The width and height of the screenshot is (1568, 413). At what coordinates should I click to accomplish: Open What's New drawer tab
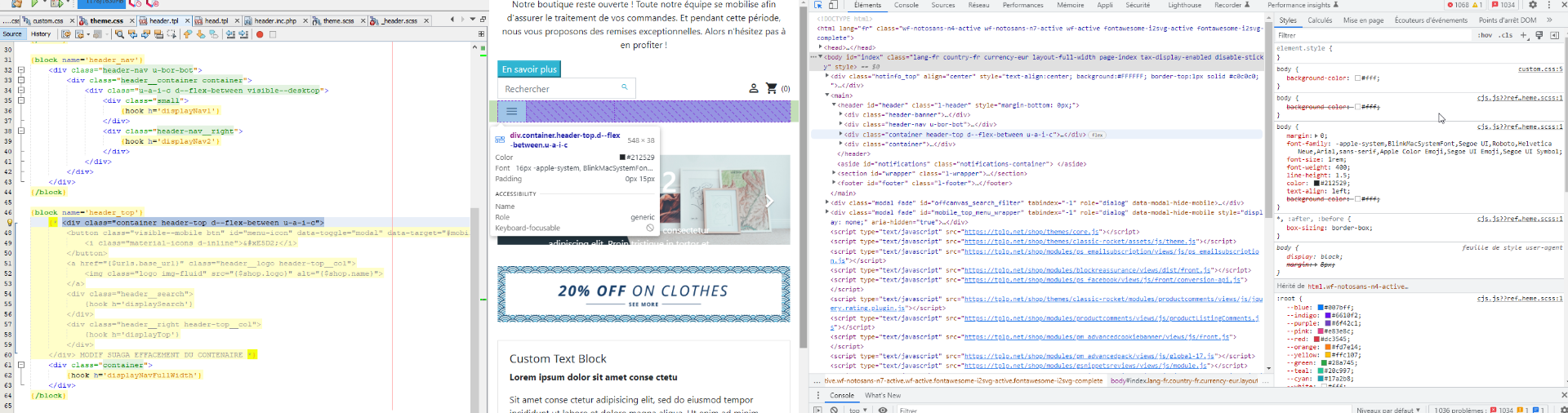883,395
